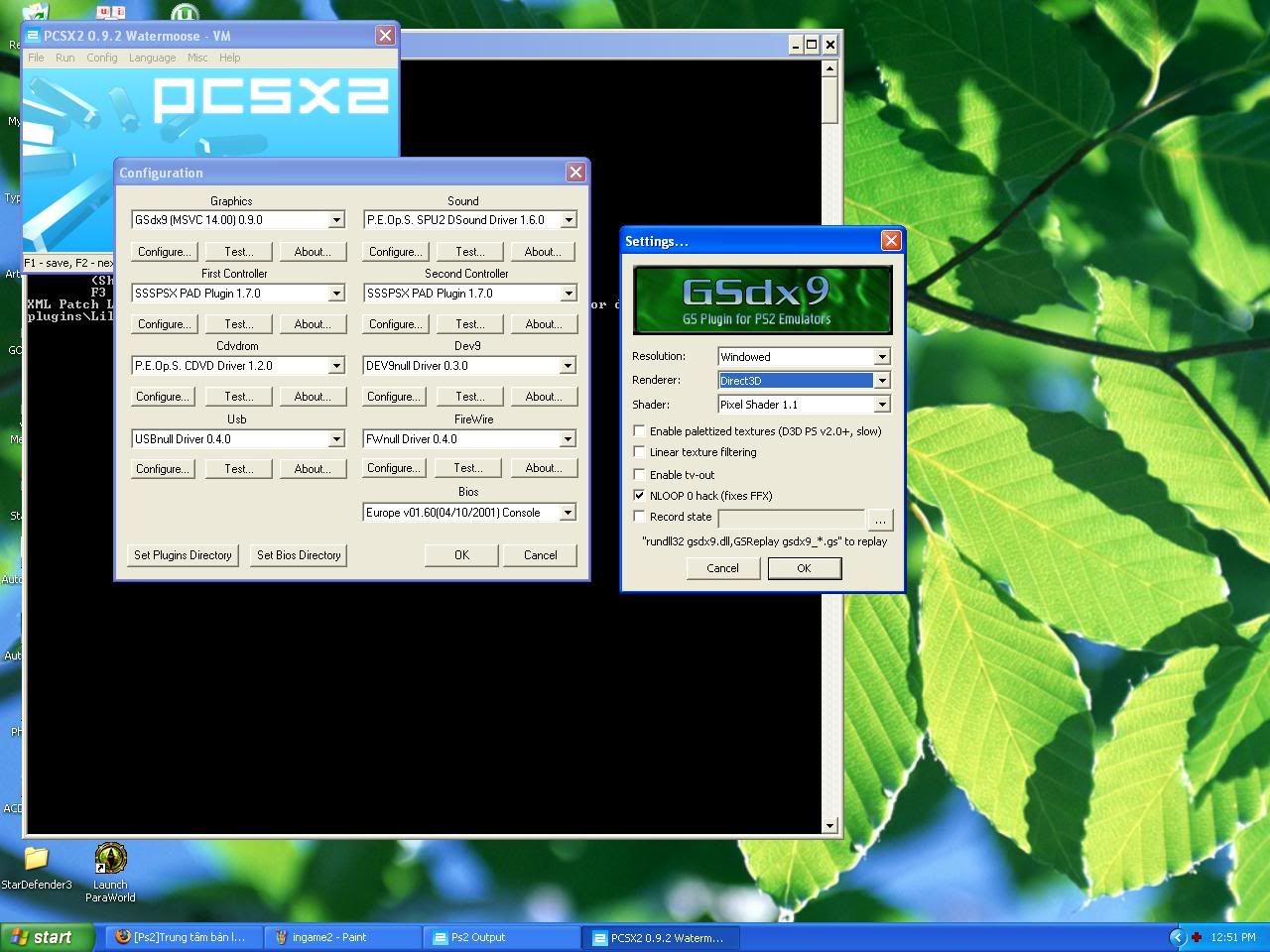Expand the Dev9 plugin dropdown
The image size is (1270, 952).
[x=568, y=366]
